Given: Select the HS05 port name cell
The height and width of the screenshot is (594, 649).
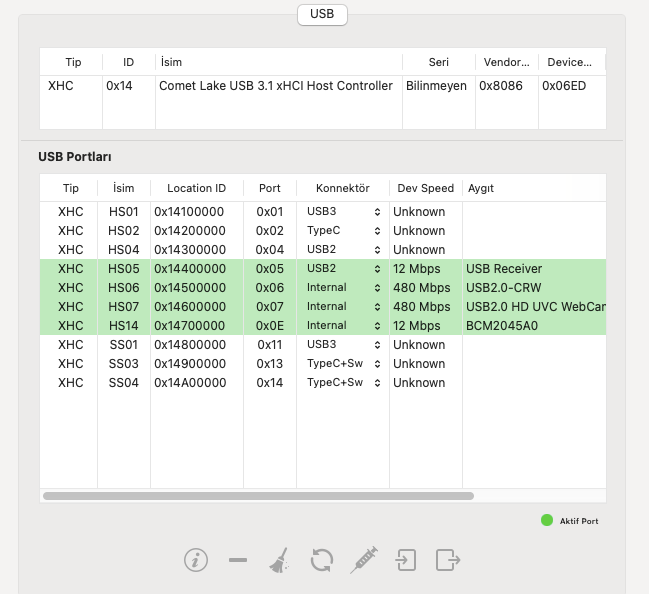Looking at the screenshot, I should (x=123, y=269).
